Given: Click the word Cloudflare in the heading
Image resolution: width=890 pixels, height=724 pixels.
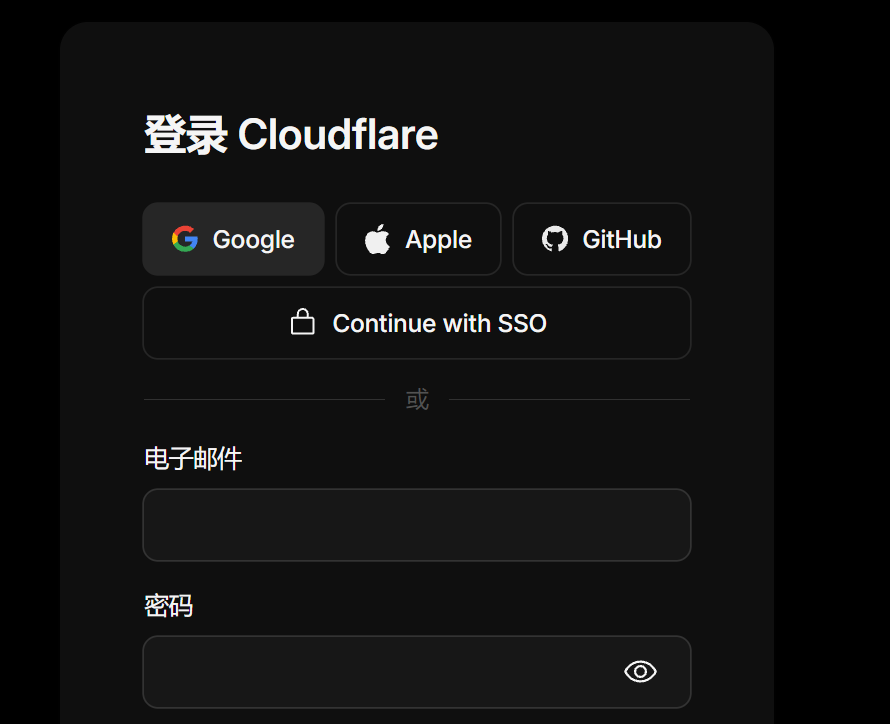Looking at the screenshot, I should click(338, 135).
